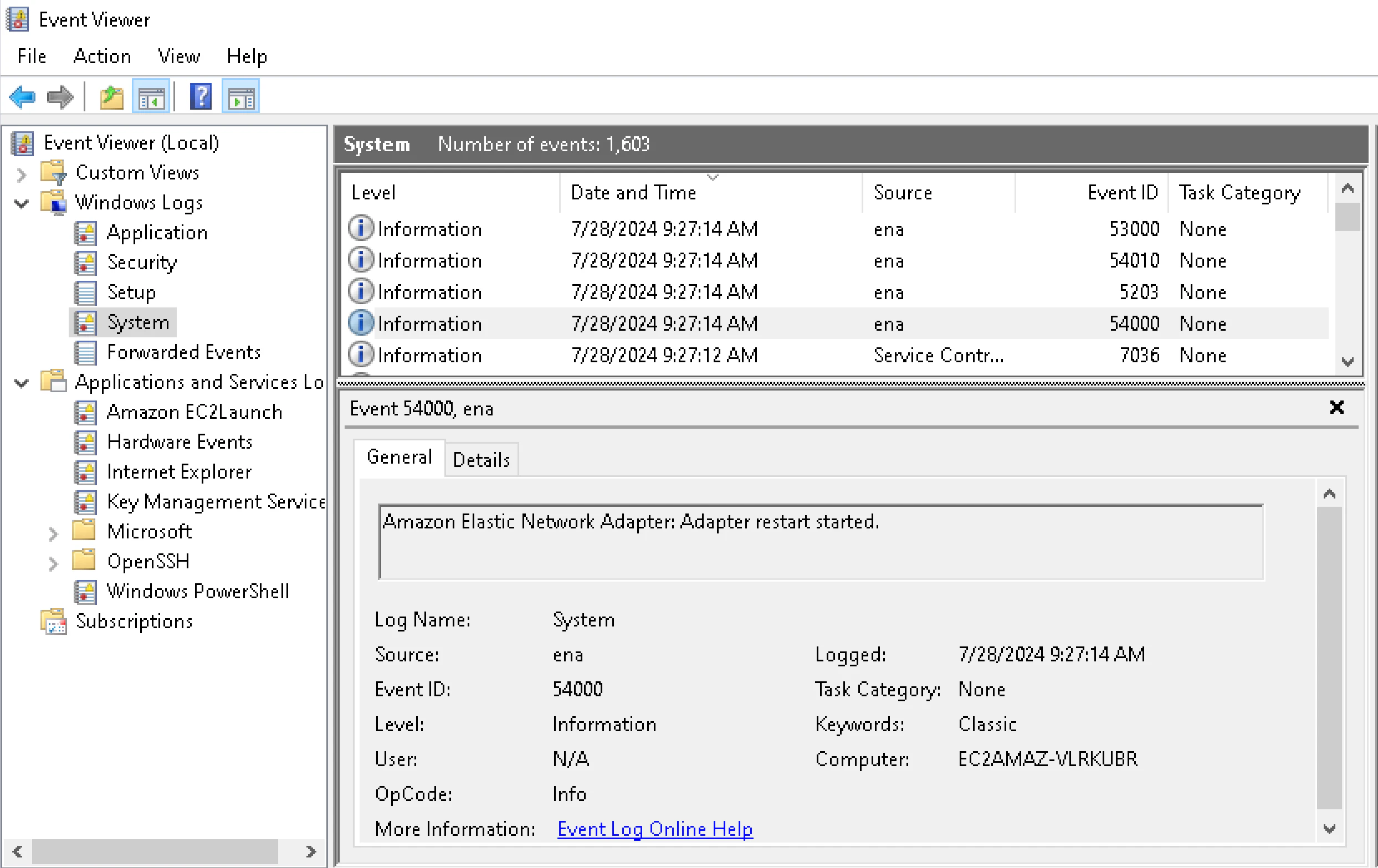Select the Application log in tree
The height and width of the screenshot is (868, 1378).
point(157,233)
